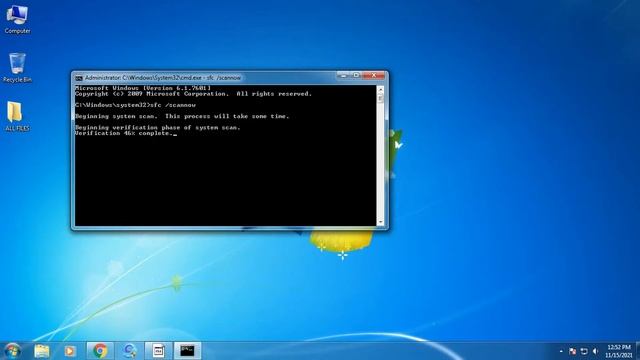
Task: Show hidden system tray icons
Action: pyautogui.click(x=561, y=351)
